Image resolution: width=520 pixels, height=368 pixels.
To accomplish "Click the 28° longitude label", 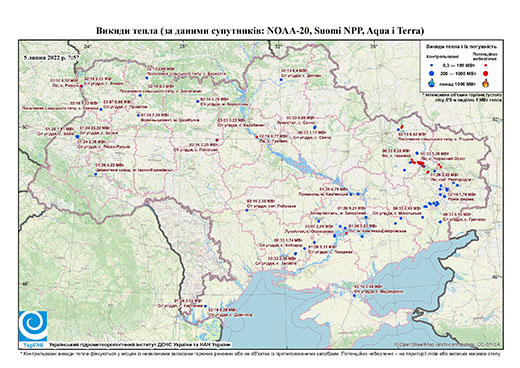I will click(x=184, y=47).
